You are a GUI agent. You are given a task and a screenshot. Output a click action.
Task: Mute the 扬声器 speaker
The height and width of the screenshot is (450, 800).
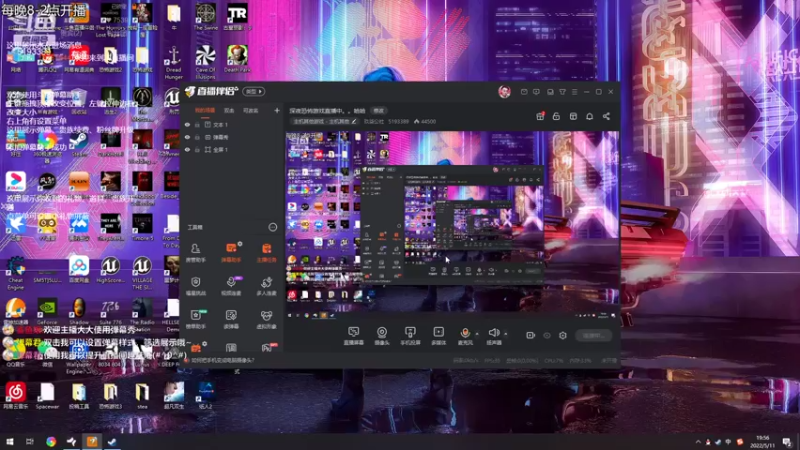pos(493,336)
